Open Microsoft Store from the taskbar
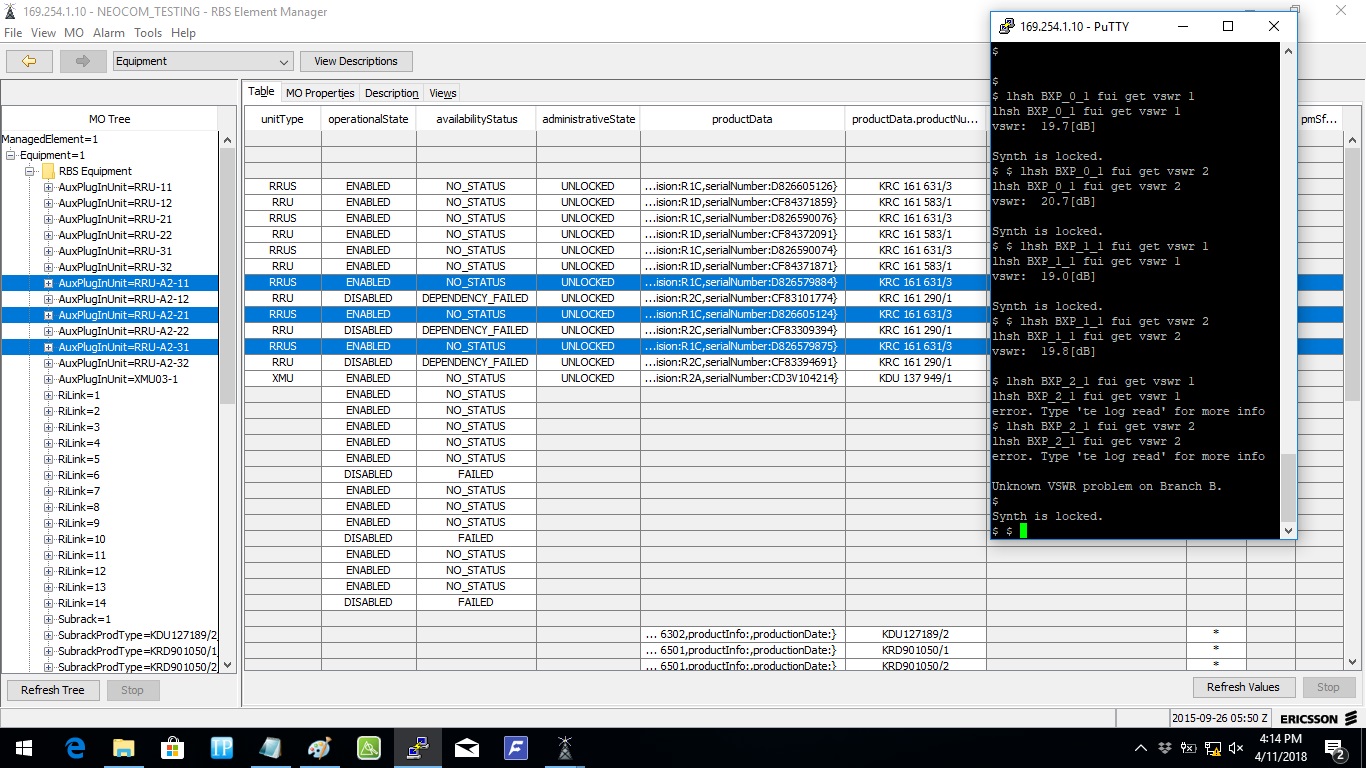This screenshot has width=1366, height=768. [x=173, y=747]
